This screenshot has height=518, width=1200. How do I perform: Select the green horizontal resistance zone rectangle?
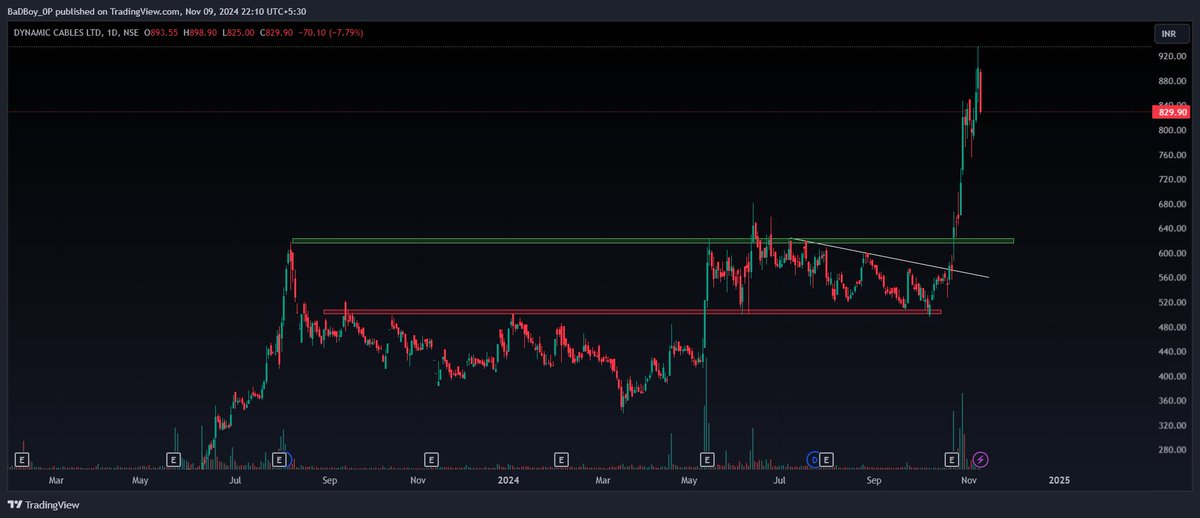pyautogui.click(x=652, y=241)
